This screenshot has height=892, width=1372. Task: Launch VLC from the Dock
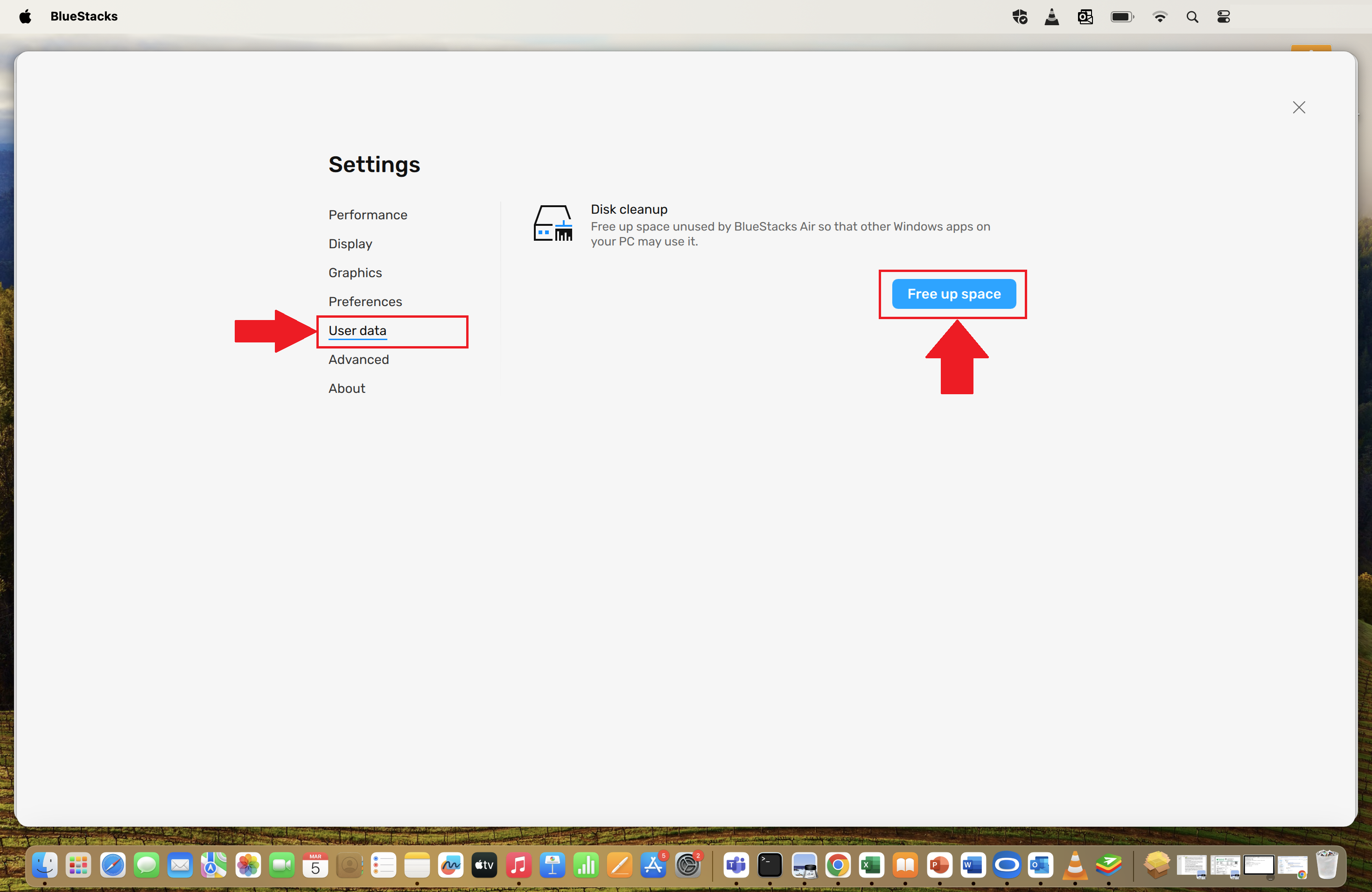pyautogui.click(x=1075, y=865)
